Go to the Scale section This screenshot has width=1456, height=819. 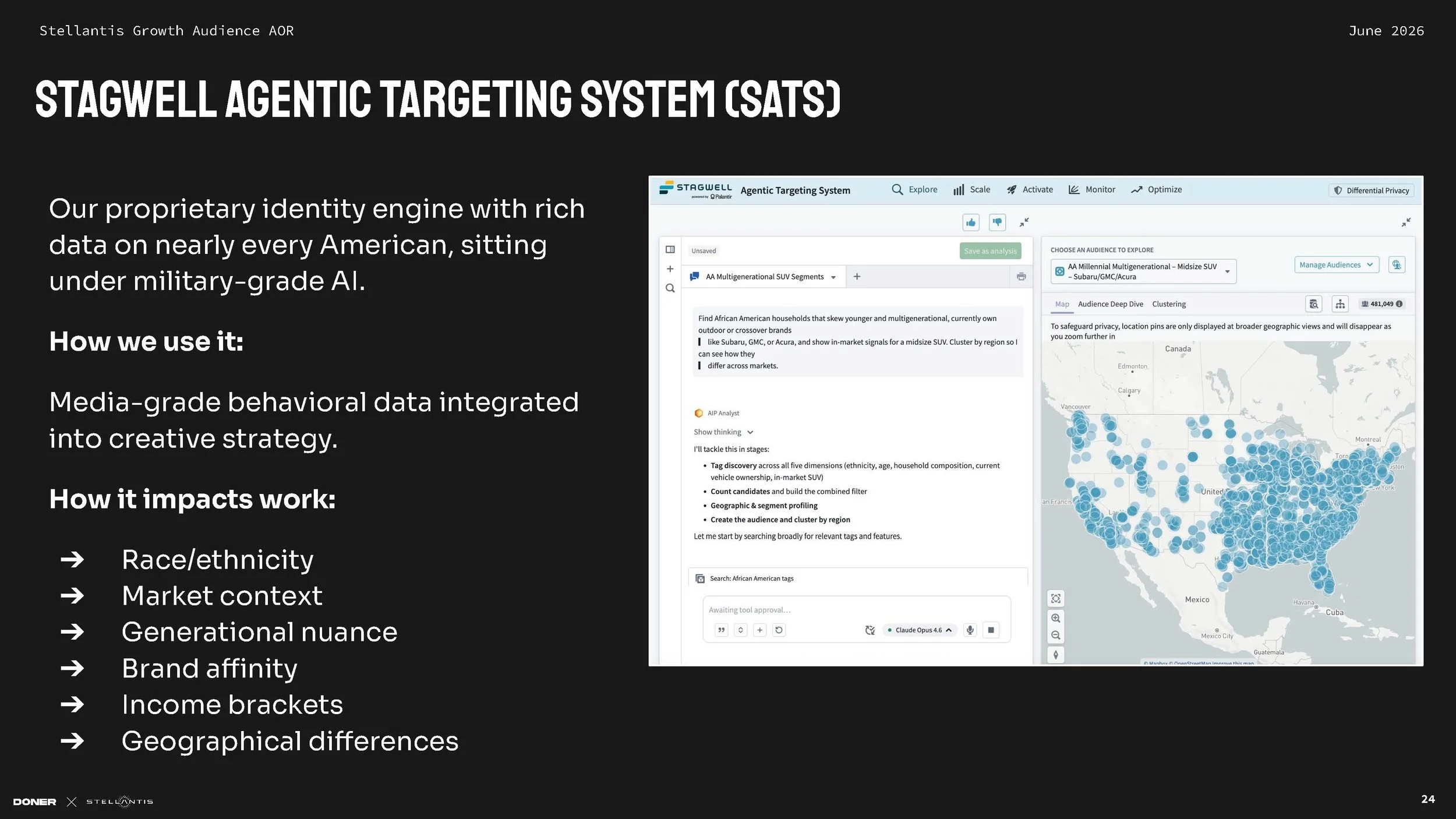971,190
